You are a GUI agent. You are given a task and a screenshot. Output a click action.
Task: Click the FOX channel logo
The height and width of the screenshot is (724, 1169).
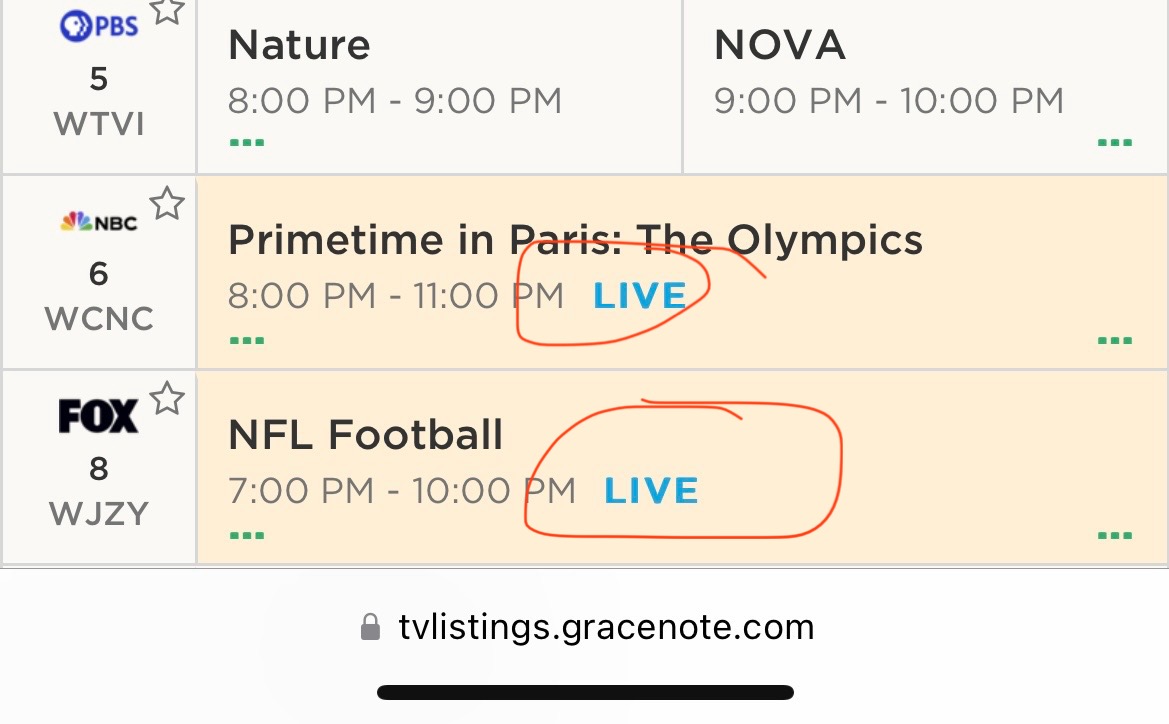coord(98,417)
